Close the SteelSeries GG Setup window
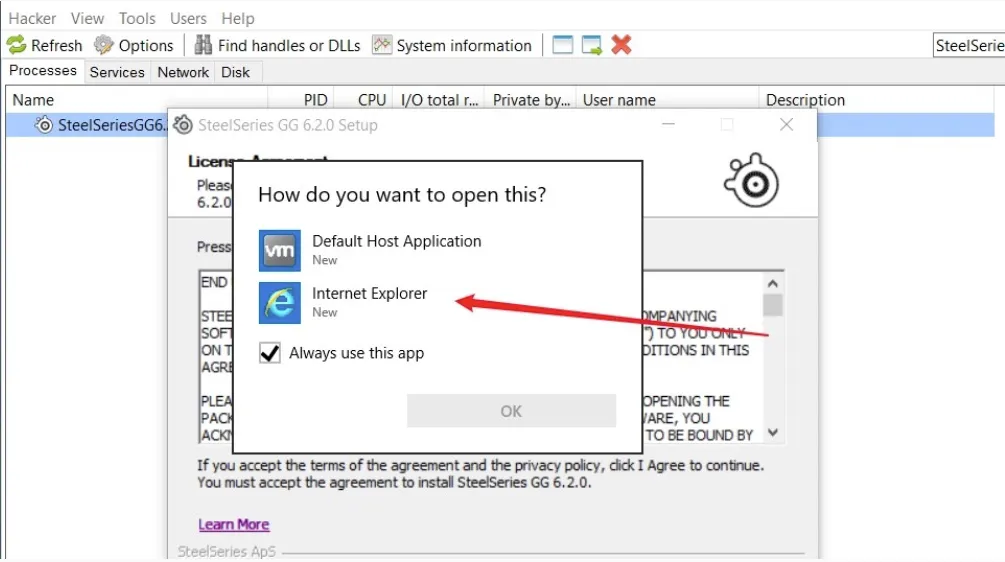 pos(786,124)
